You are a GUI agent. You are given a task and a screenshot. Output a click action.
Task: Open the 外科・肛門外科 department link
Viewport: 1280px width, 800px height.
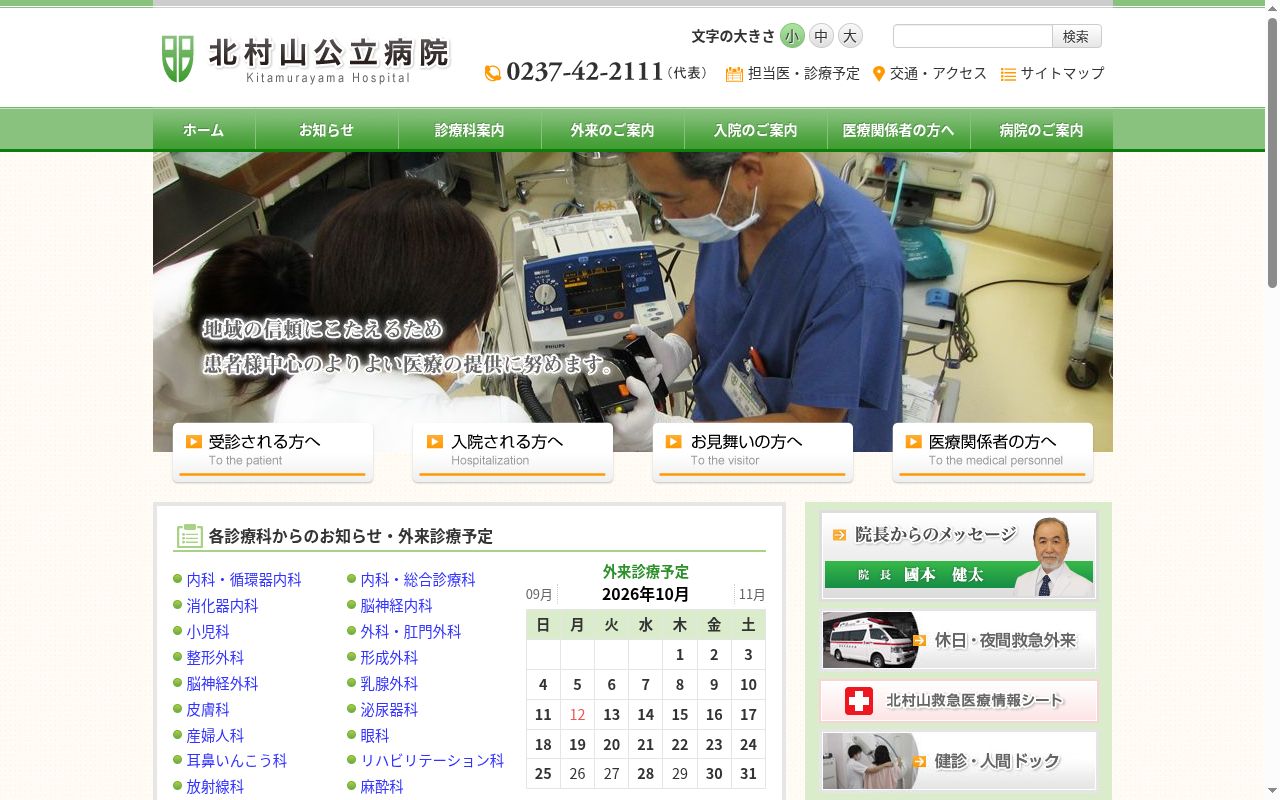tap(411, 632)
